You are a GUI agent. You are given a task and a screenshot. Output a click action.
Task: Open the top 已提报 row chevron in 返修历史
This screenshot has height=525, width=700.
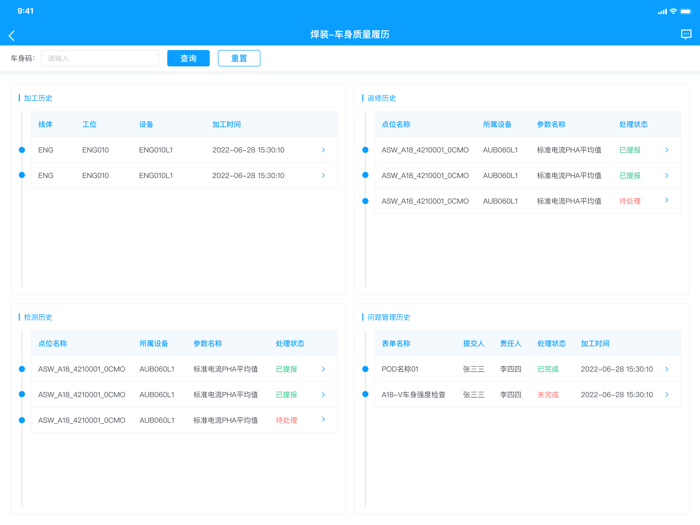[x=667, y=150]
